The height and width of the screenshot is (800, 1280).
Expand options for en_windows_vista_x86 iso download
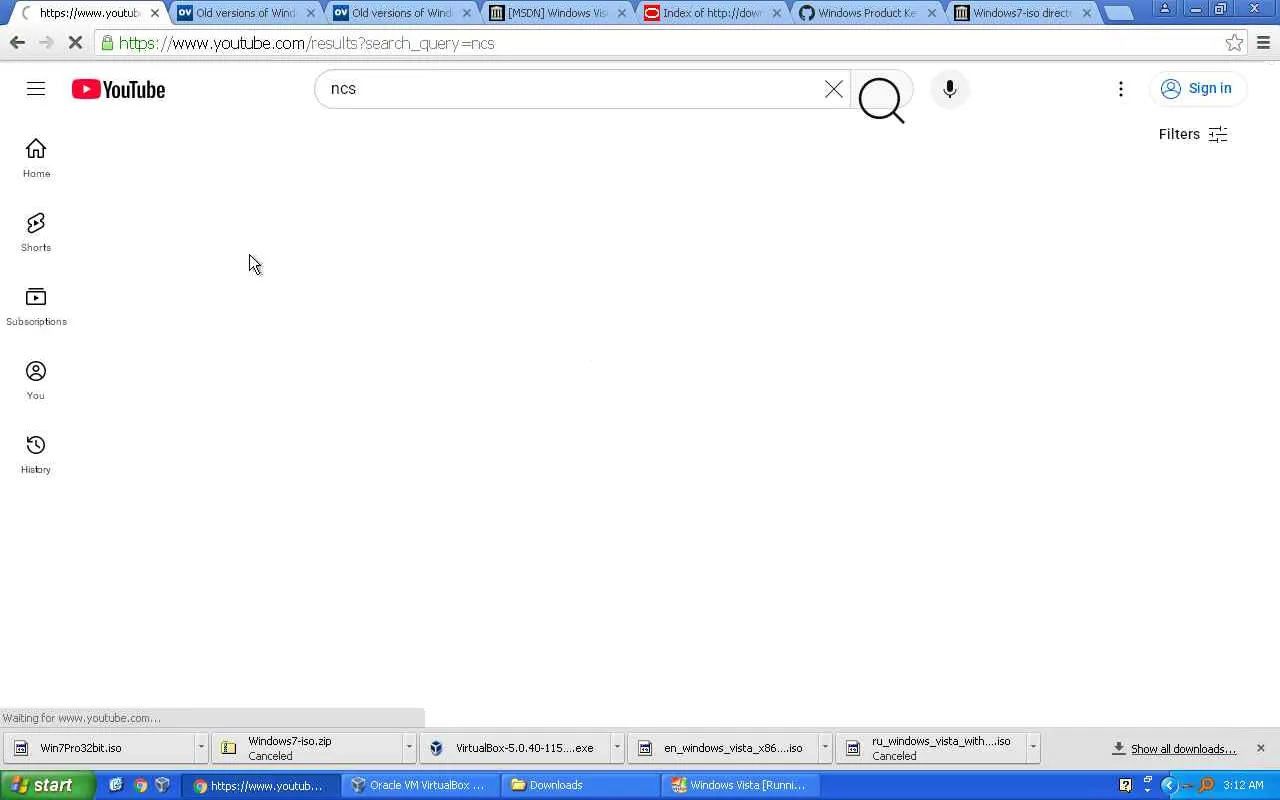tap(825, 748)
